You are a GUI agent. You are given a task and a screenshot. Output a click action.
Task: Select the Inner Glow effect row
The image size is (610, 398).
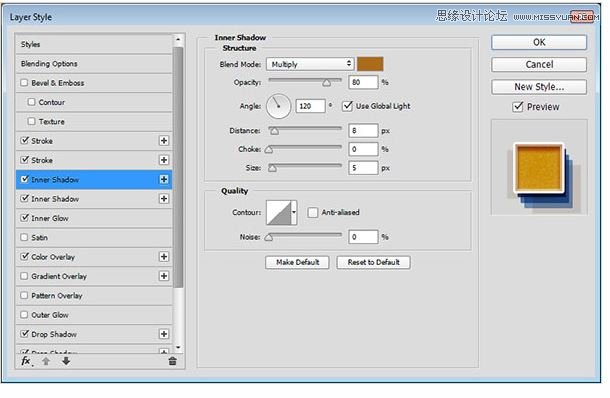click(x=94, y=218)
